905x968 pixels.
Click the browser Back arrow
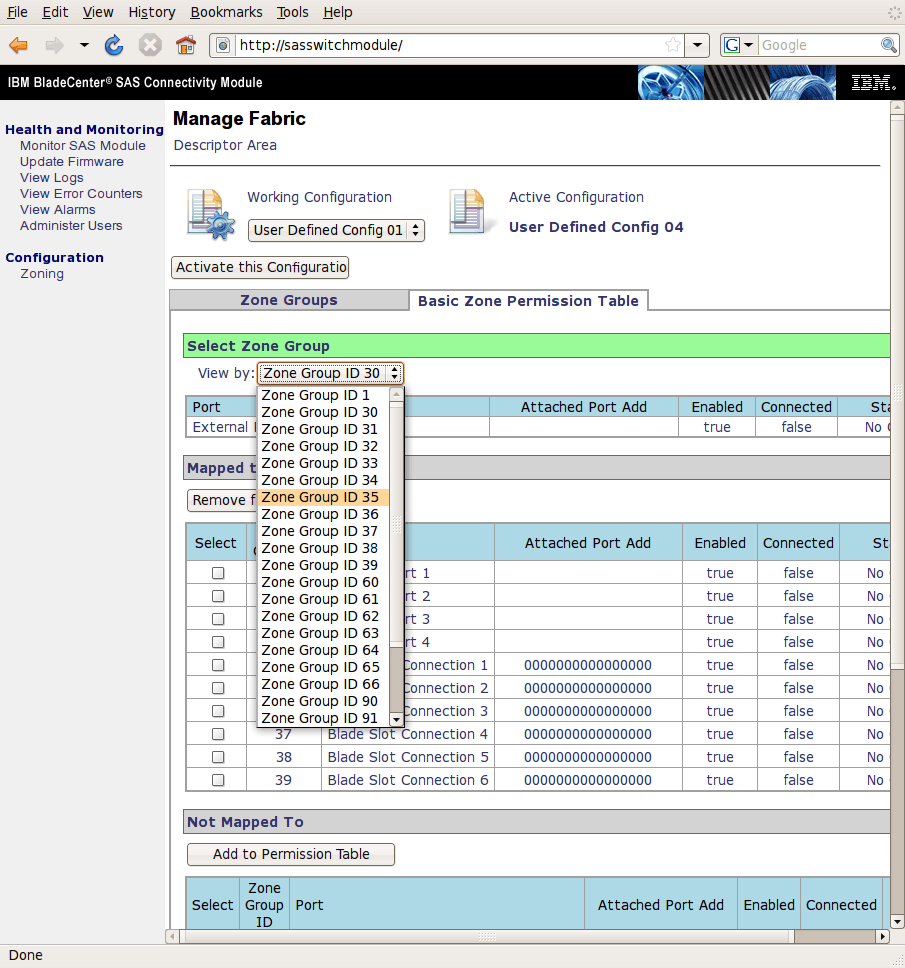tap(19, 45)
